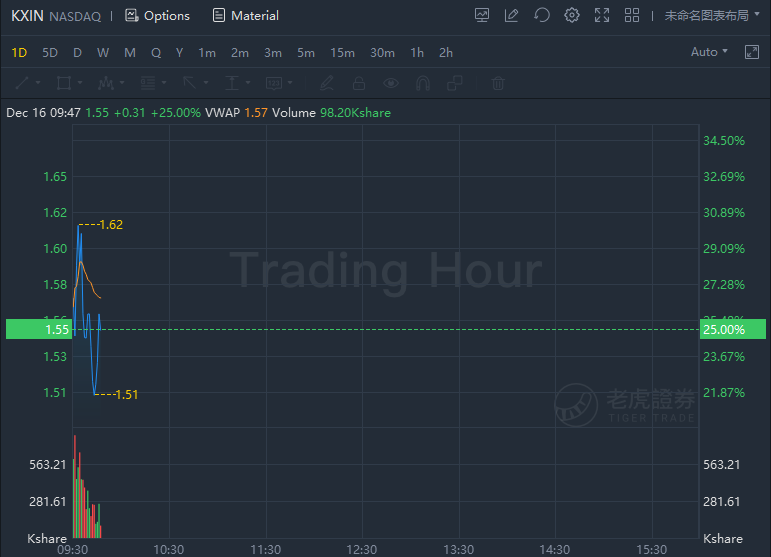This screenshot has width=771, height=557.
Task: Select the 2m interval
Action: coord(240,53)
